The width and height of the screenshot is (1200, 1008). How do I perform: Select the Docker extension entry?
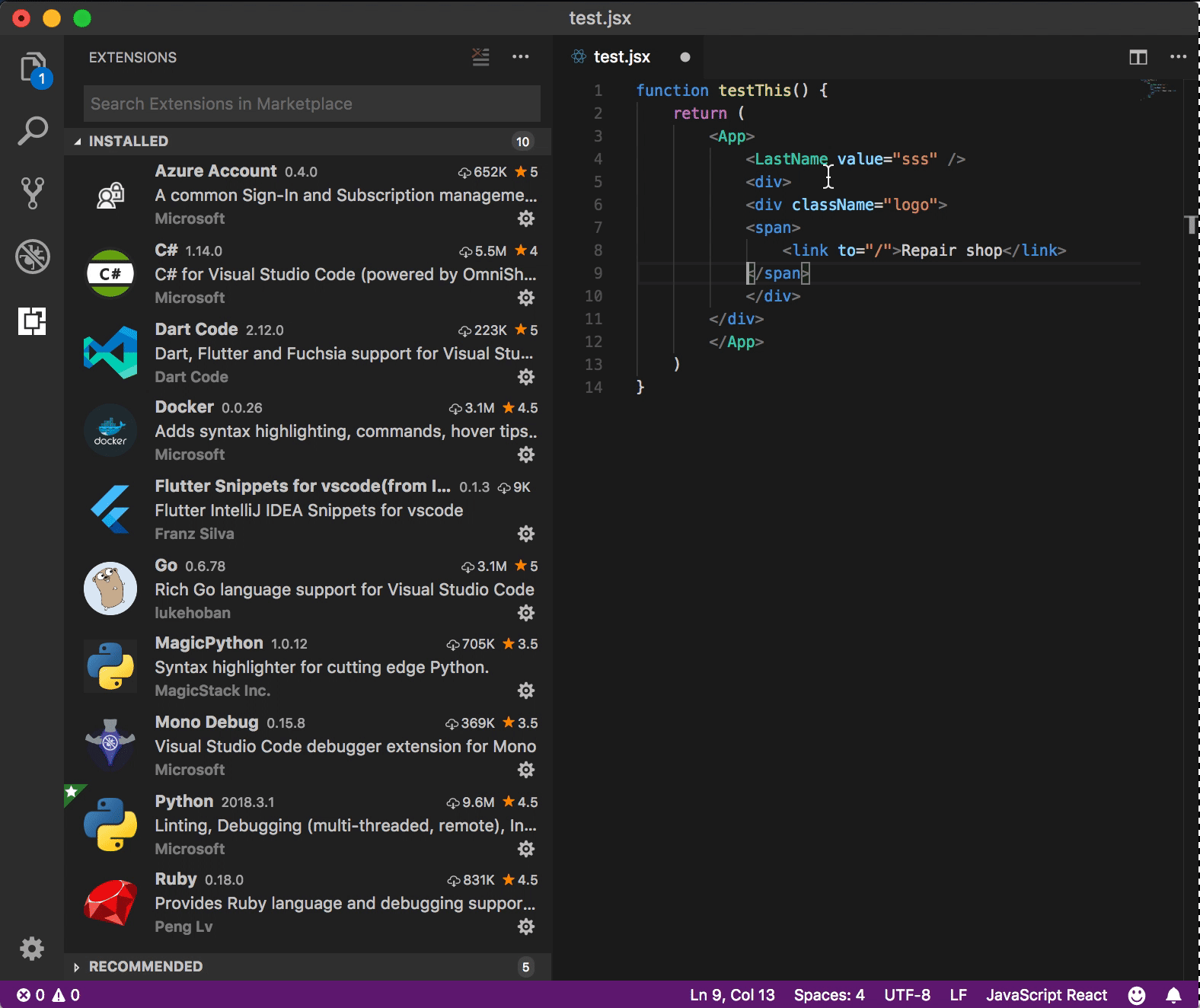coord(308,431)
